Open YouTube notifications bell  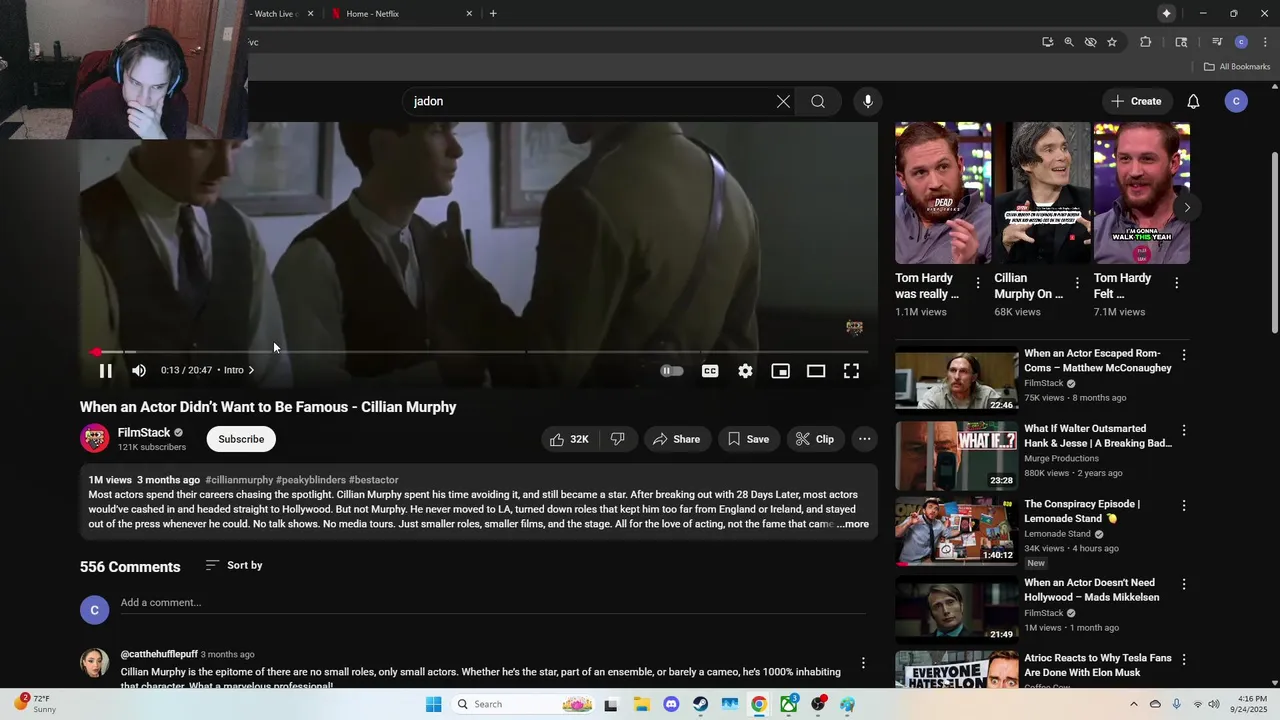click(x=1193, y=101)
